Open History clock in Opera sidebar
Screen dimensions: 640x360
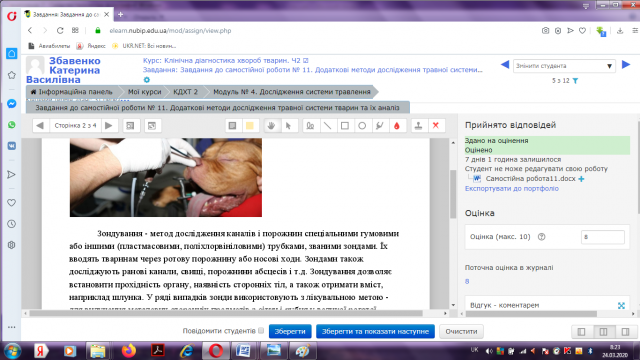(x=11, y=224)
